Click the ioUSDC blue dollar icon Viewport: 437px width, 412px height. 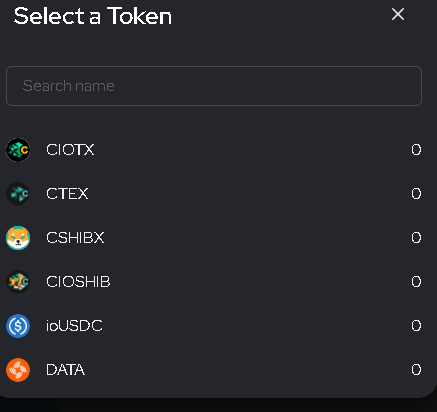(x=18, y=326)
